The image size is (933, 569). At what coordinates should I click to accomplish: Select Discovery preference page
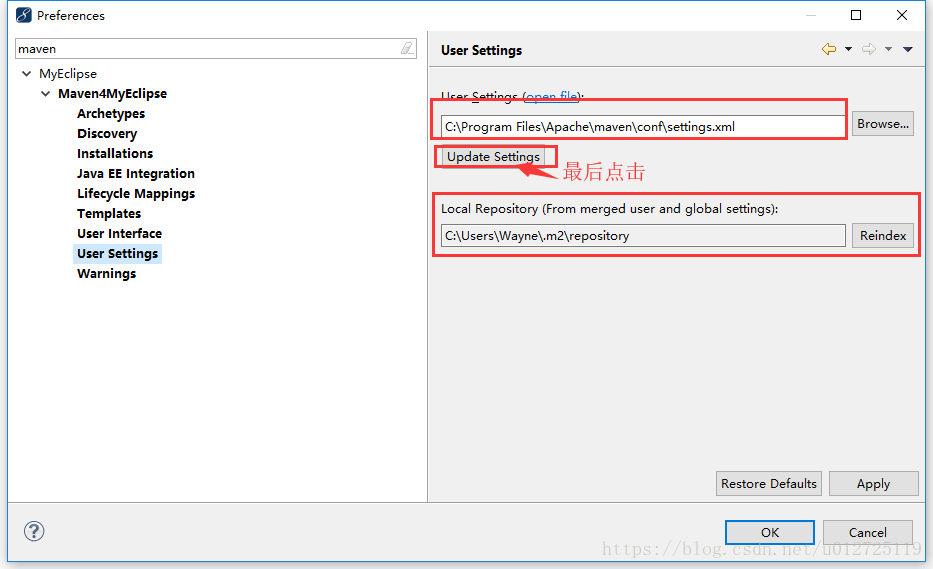107,134
